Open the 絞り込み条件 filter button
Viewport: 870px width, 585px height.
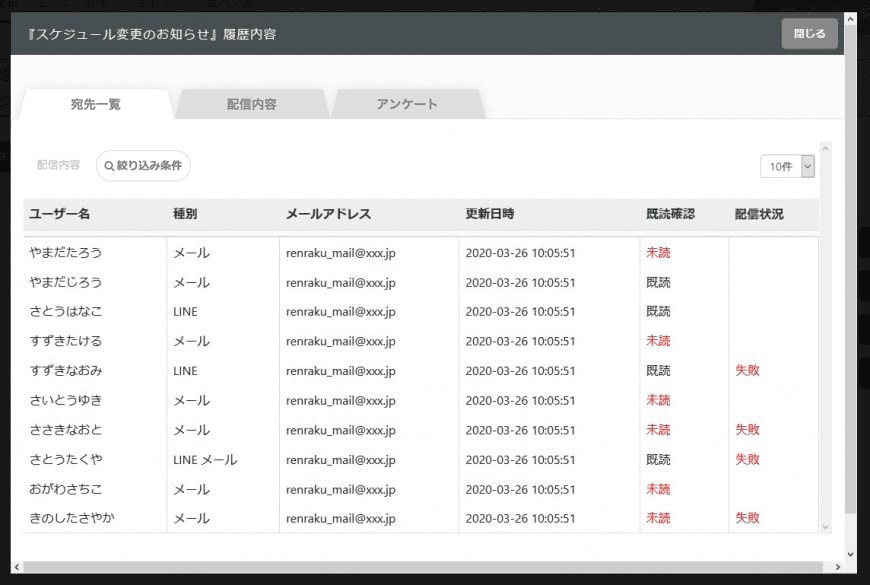pos(143,165)
